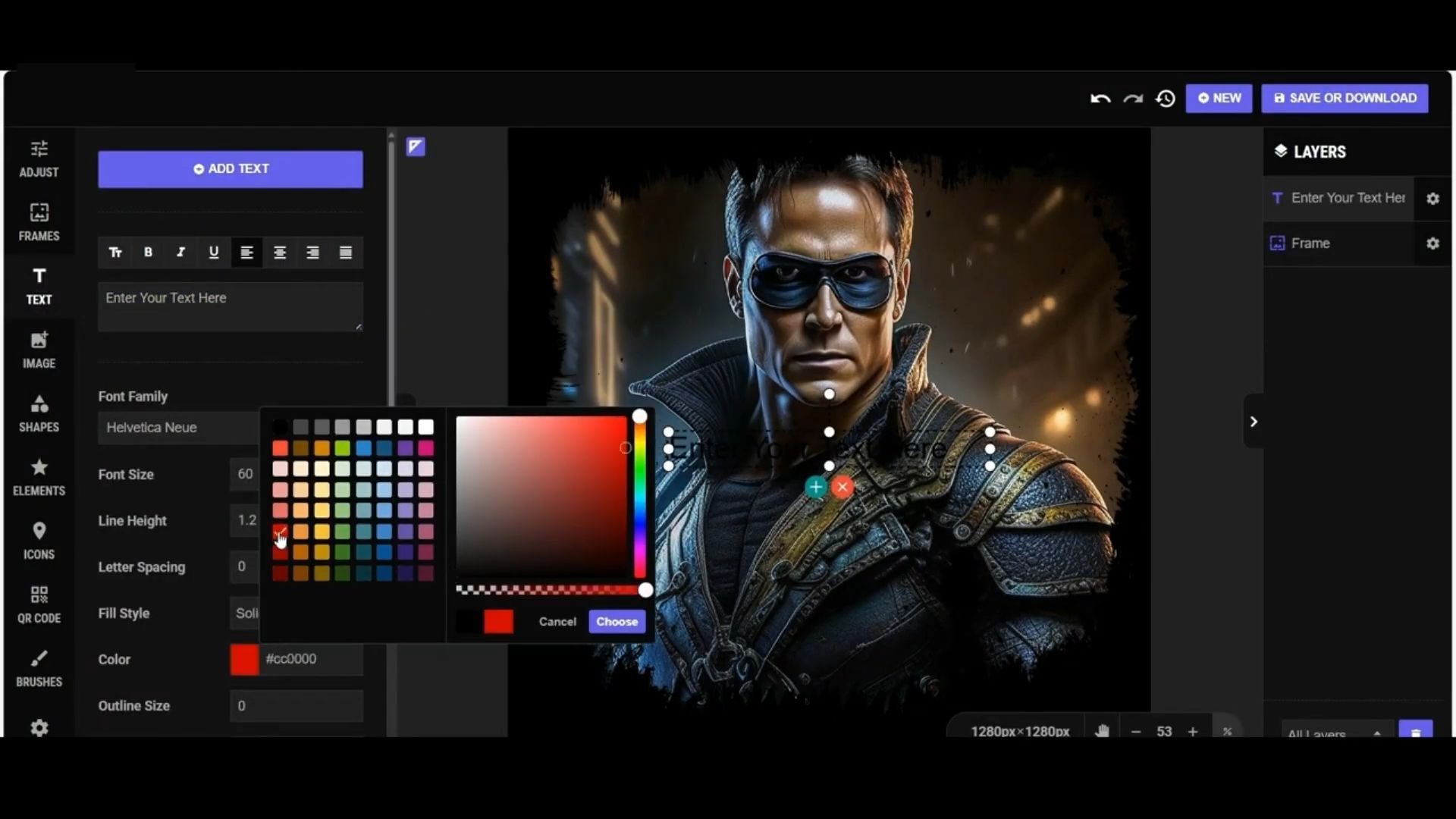Toggle uppercase text formatting
The image size is (1456, 819).
pyautogui.click(x=115, y=253)
